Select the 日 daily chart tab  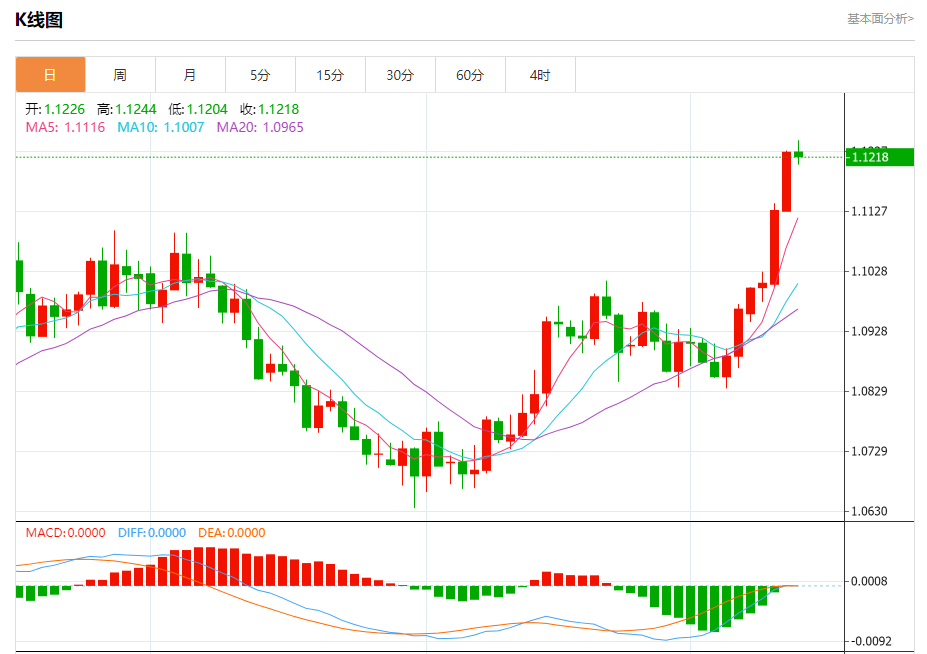(50, 75)
